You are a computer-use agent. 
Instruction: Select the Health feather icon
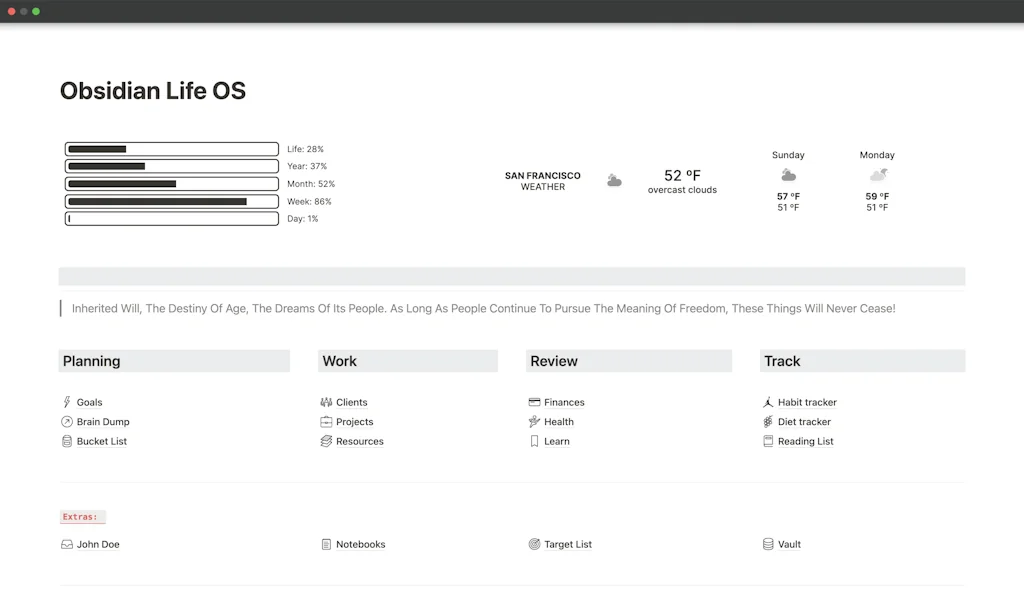coord(534,421)
